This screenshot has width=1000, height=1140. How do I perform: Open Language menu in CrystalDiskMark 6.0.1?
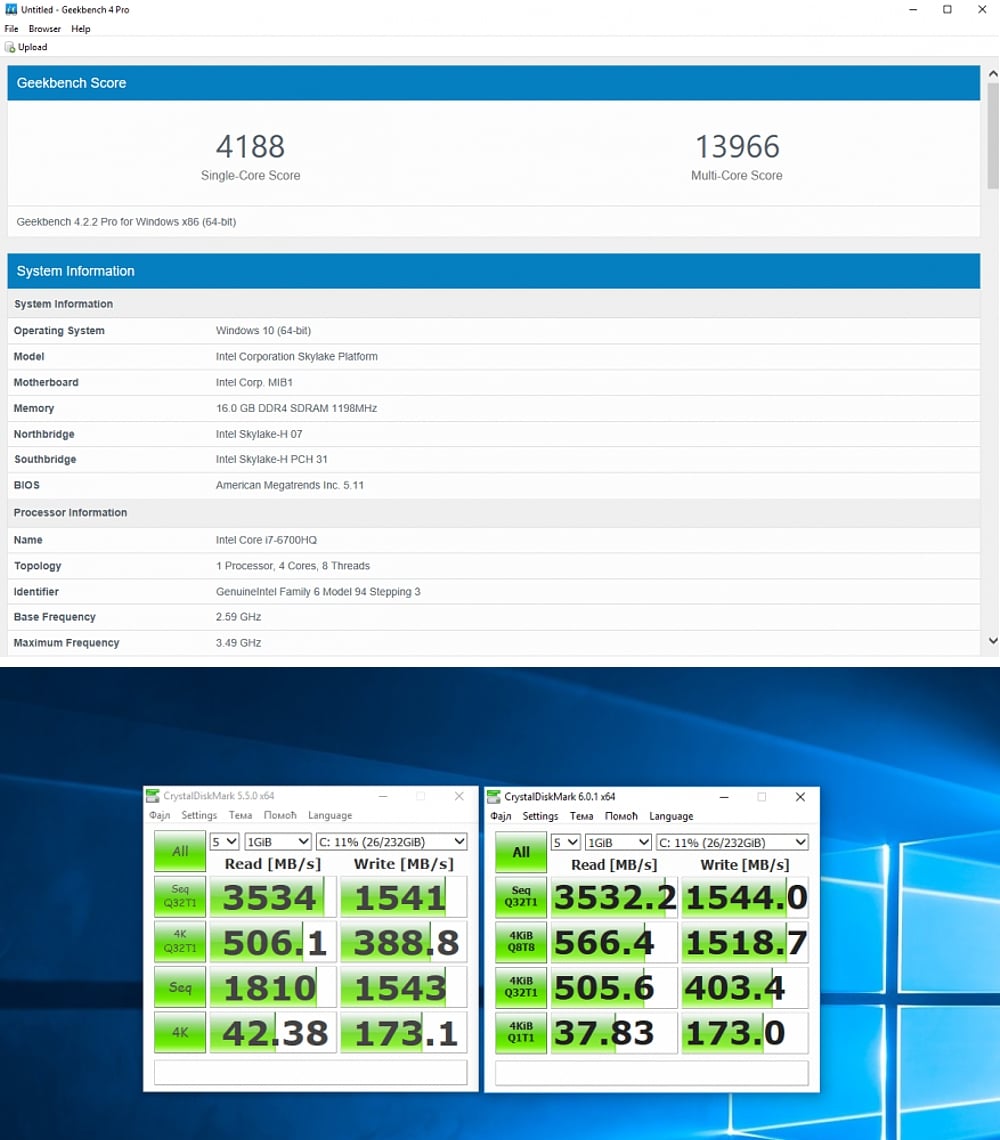click(671, 816)
